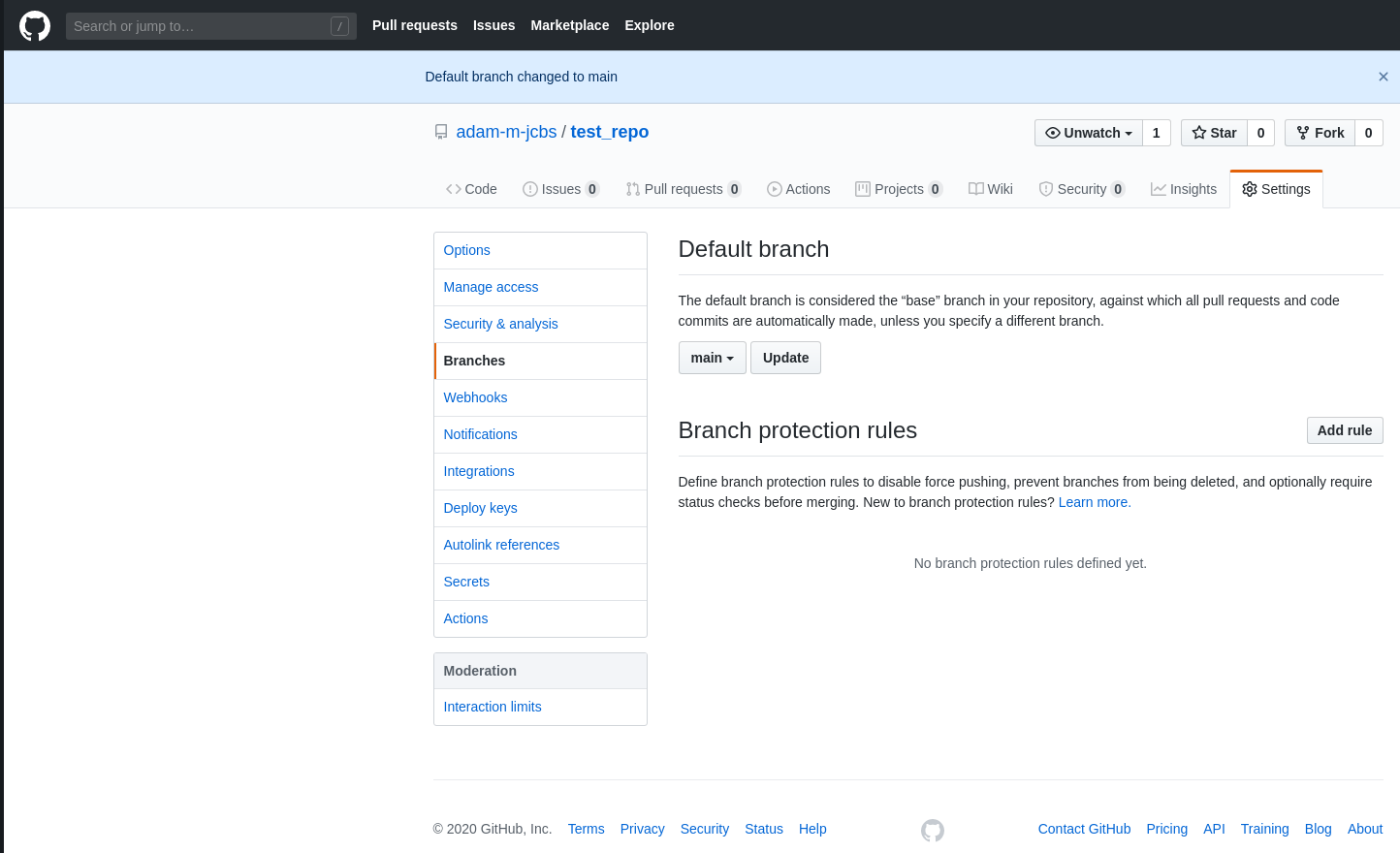Open Security & analysis settings
Viewport: 1400px width, 853px height.
pos(540,324)
